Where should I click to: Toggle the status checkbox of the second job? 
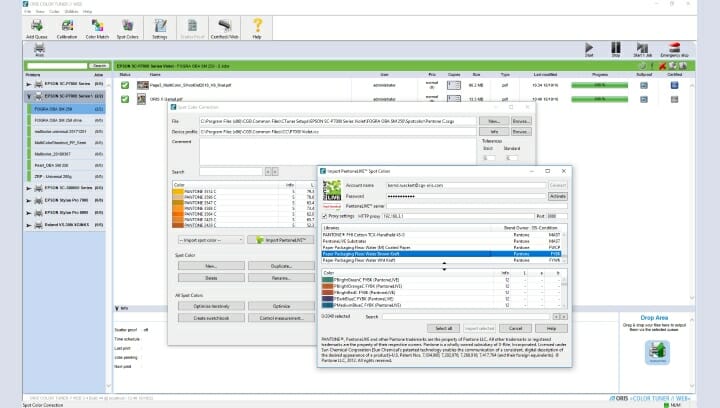[x=125, y=99]
